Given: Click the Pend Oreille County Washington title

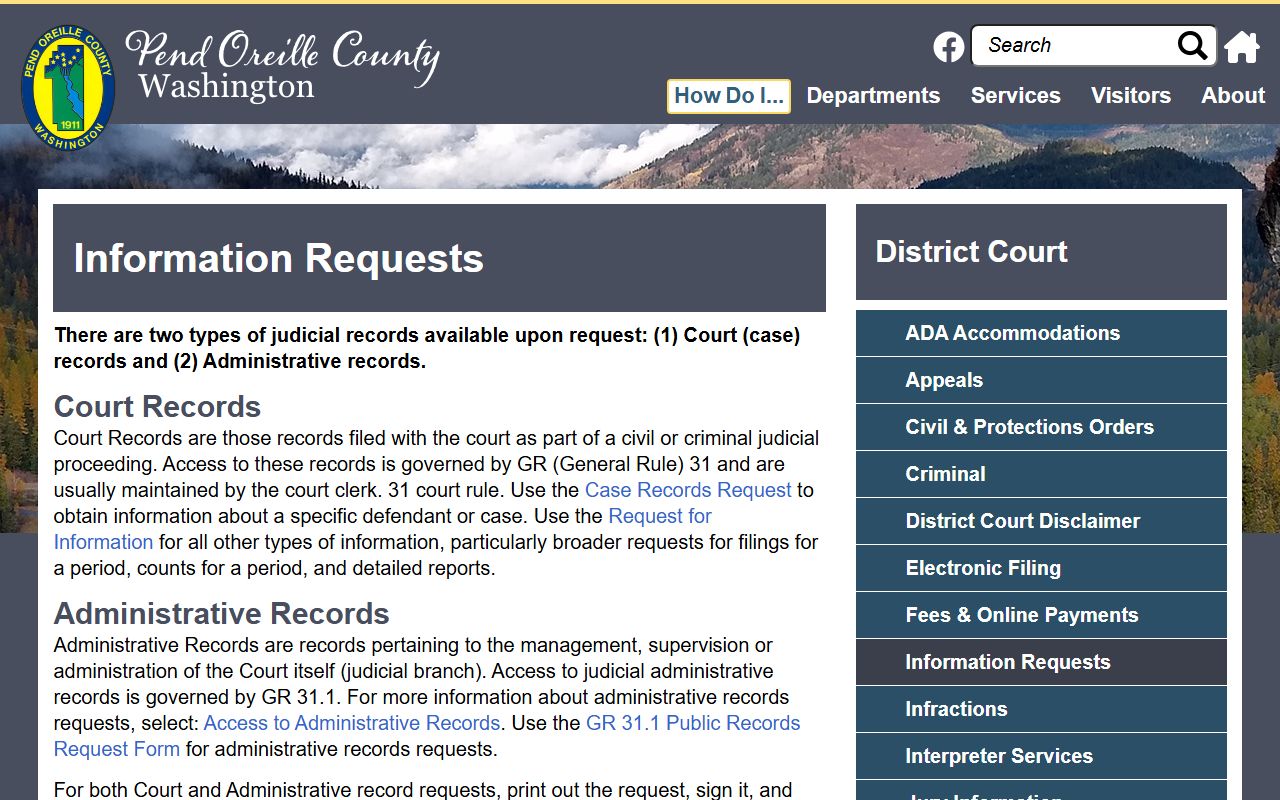Looking at the screenshot, I should (283, 66).
